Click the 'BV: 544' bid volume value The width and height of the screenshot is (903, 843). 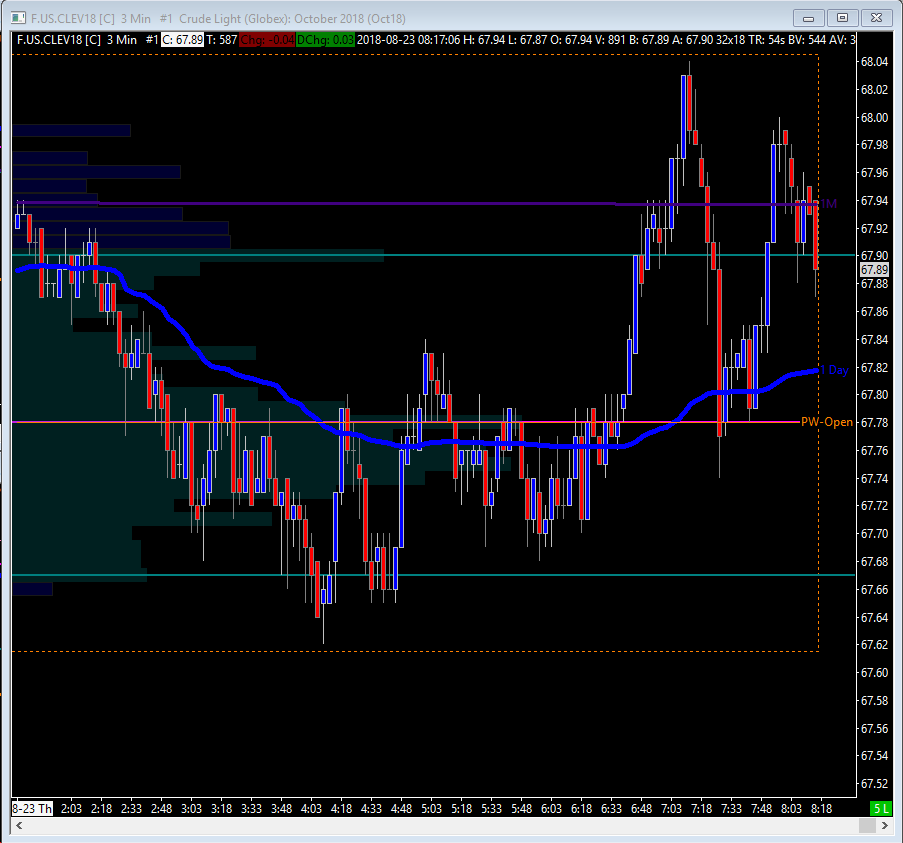tap(806, 40)
